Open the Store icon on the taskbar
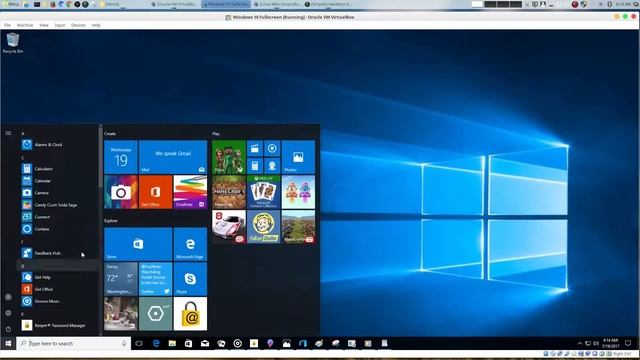 pyautogui.click(x=189, y=343)
